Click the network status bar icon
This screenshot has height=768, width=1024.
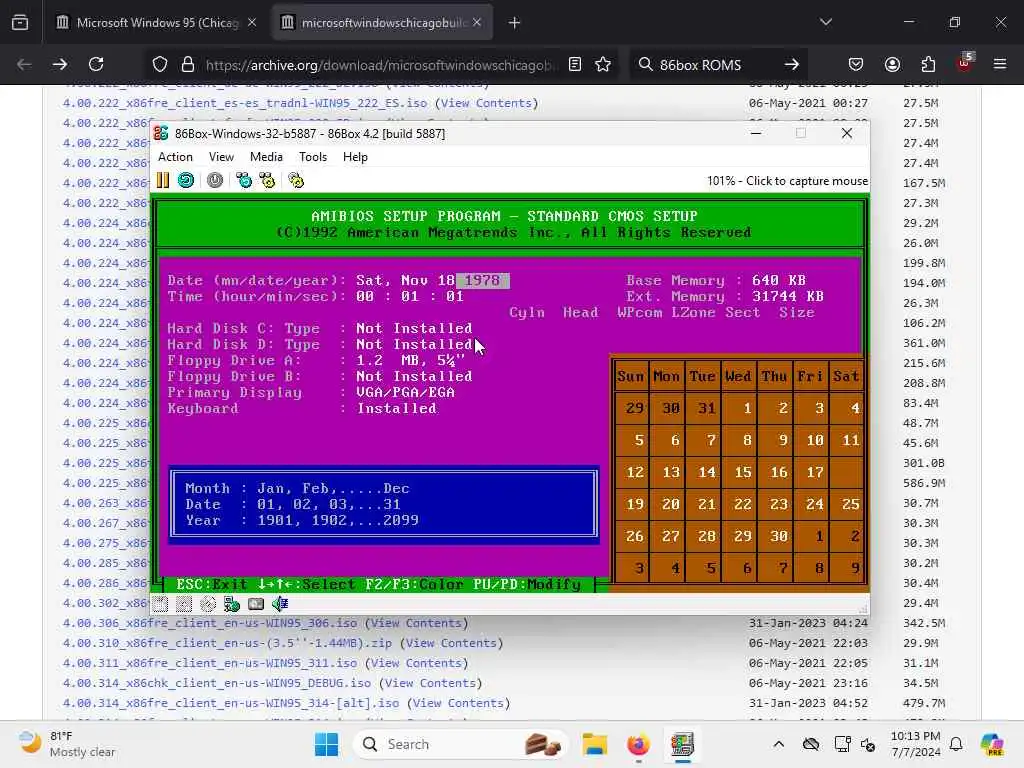(232, 604)
